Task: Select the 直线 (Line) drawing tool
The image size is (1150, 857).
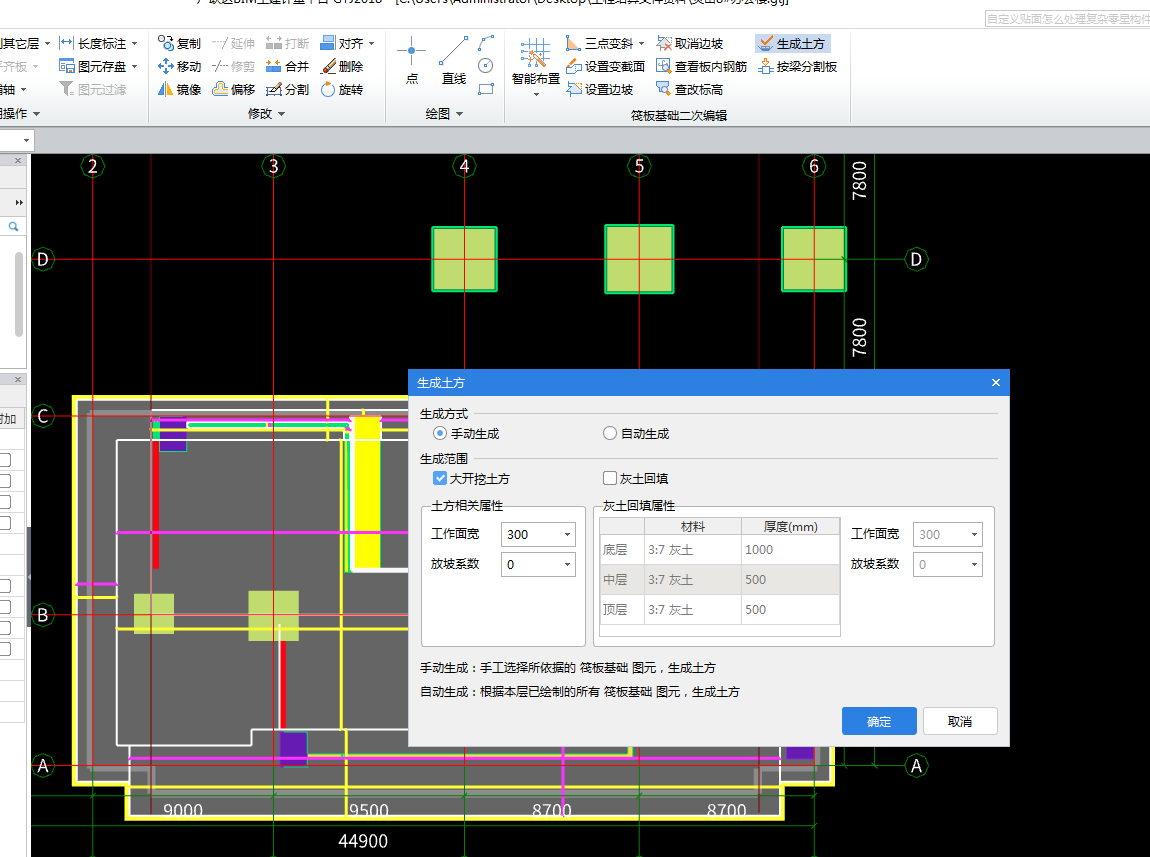Action: [x=453, y=58]
